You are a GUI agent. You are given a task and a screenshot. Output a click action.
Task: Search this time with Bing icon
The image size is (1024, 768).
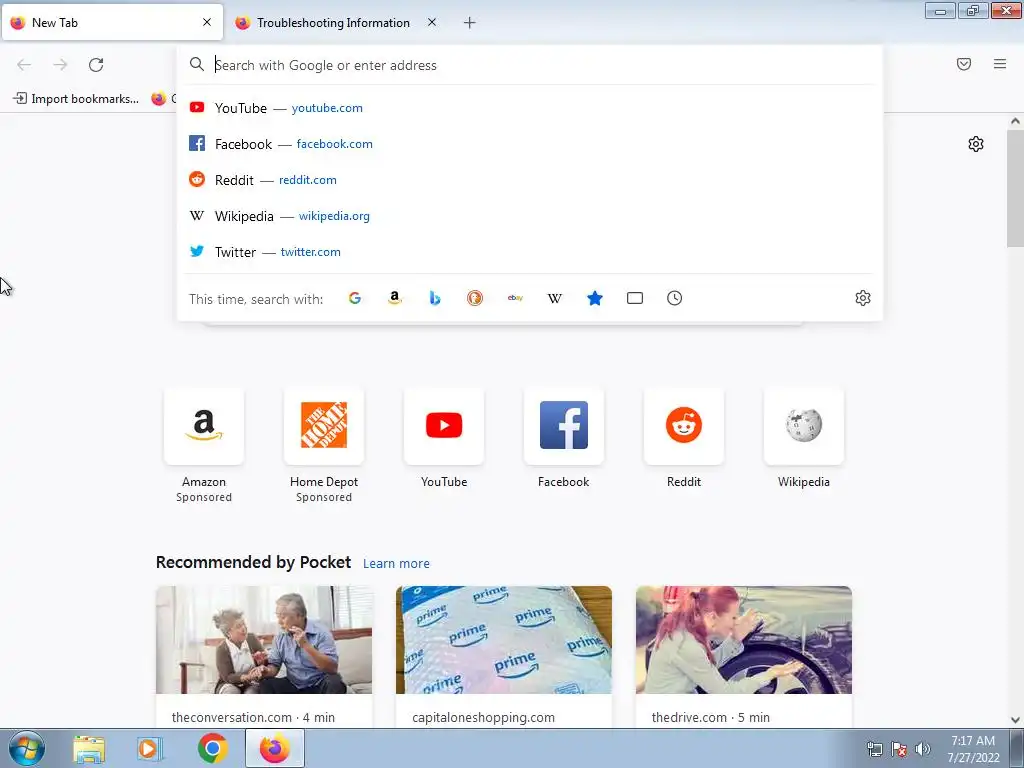click(x=435, y=298)
